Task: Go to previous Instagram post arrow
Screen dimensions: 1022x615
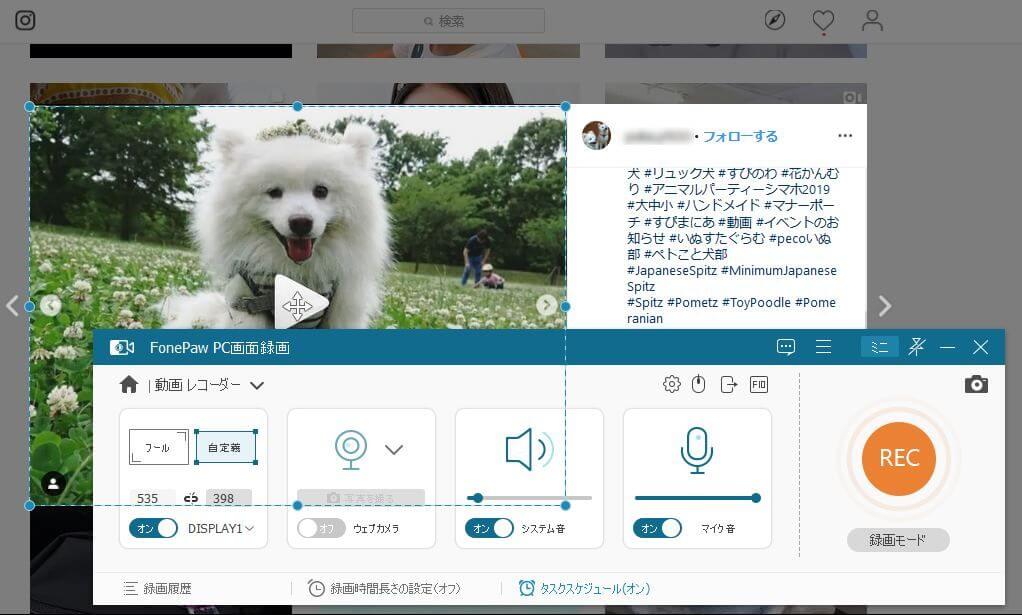Action: [x=12, y=306]
